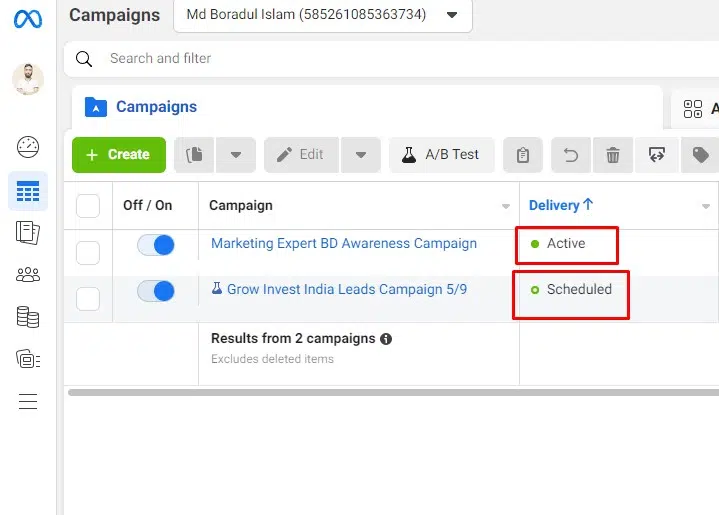Toggle off Grow Invest India Leads Campaign
Image resolution: width=719 pixels, height=515 pixels.
point(156,291)
